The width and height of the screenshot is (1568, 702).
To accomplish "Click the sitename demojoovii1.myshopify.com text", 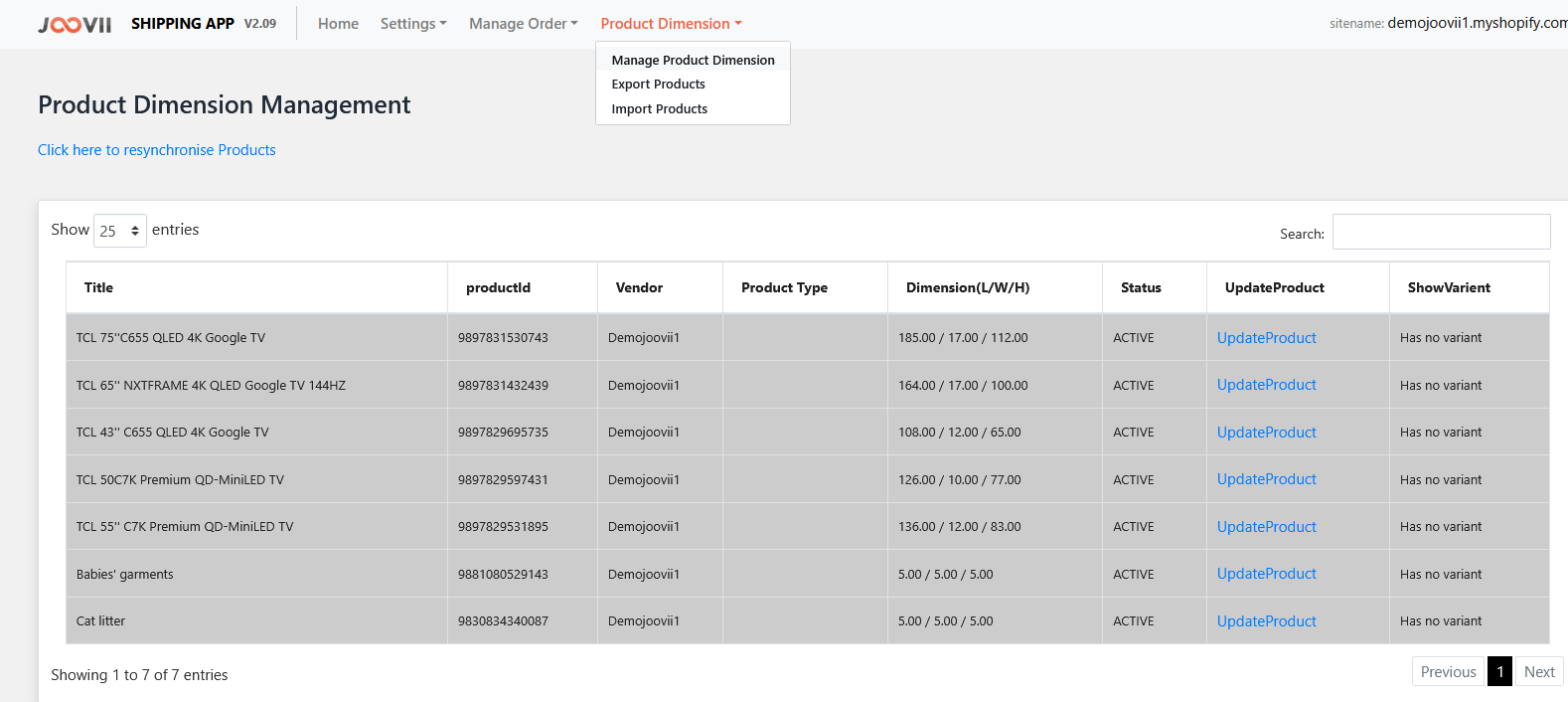I will pos(1449,23).
